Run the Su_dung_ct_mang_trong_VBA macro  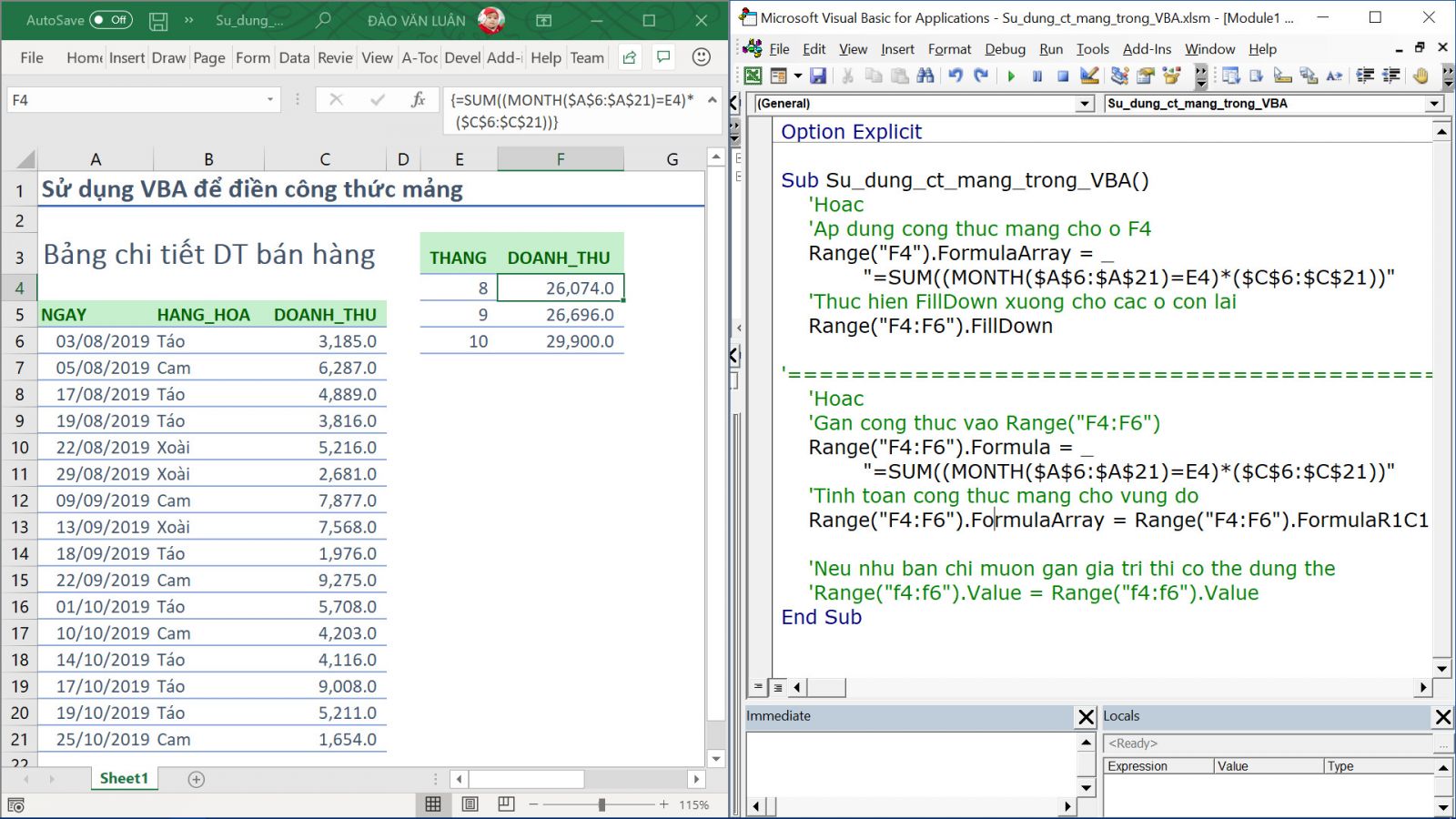1011,76
